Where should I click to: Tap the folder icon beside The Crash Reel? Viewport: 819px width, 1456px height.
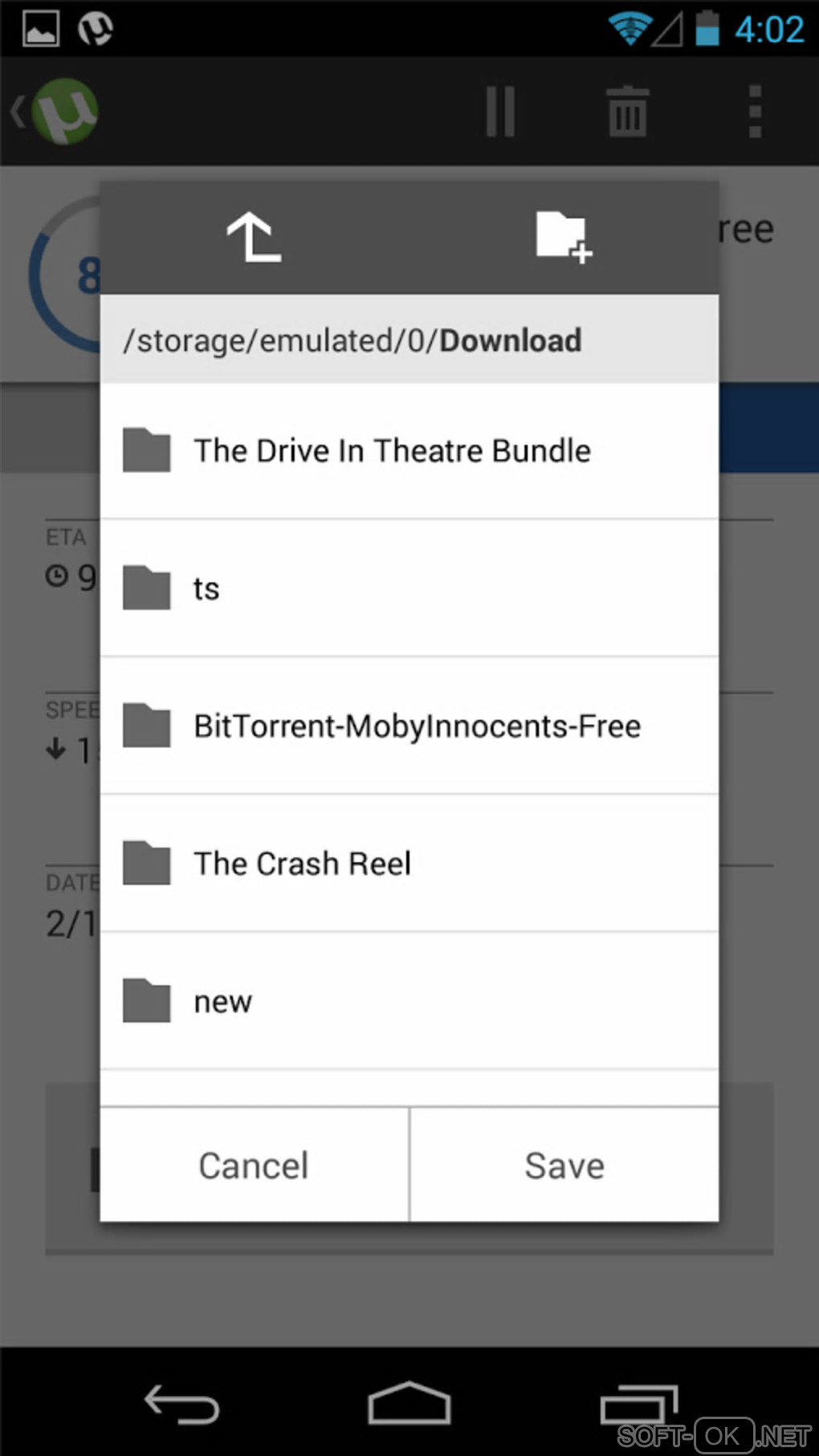[146, 864]
